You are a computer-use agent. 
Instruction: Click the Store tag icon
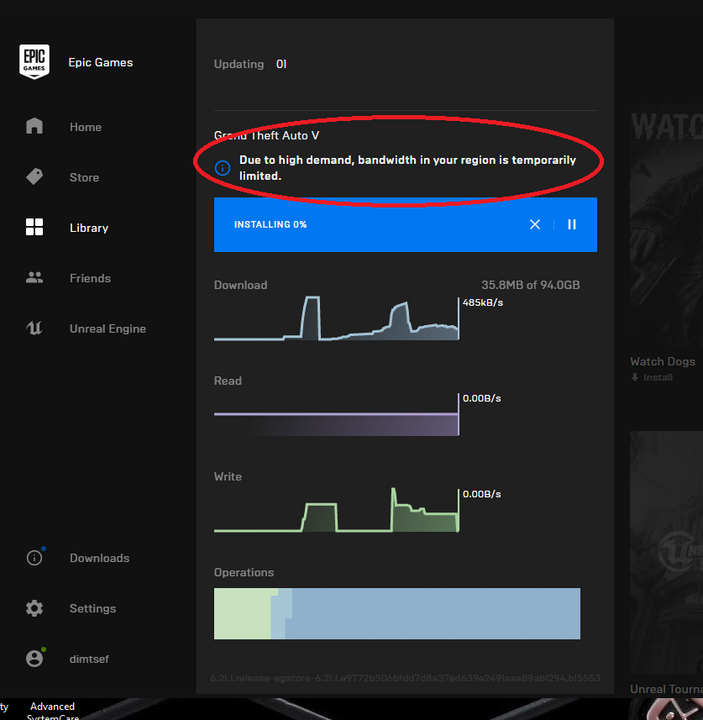(x=34, y=176)
